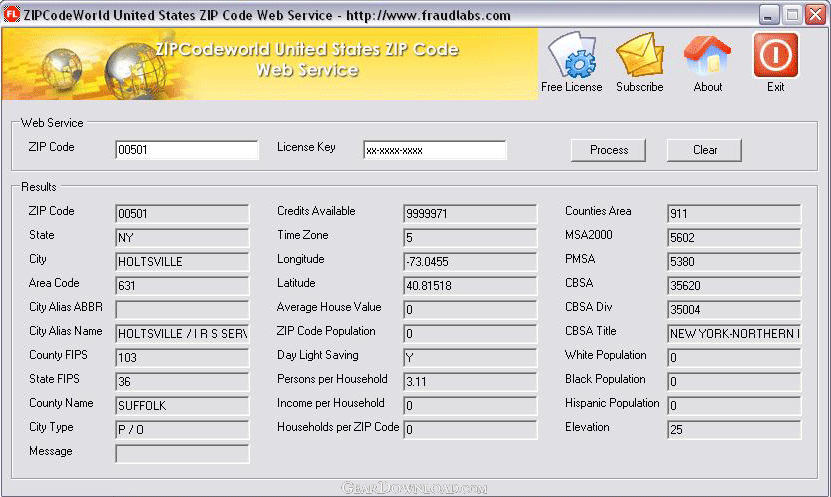The height and width of the screenshot is (497, 831).
Task: Click the Households per ZIP Code field
Action: (x=470, y=430)
